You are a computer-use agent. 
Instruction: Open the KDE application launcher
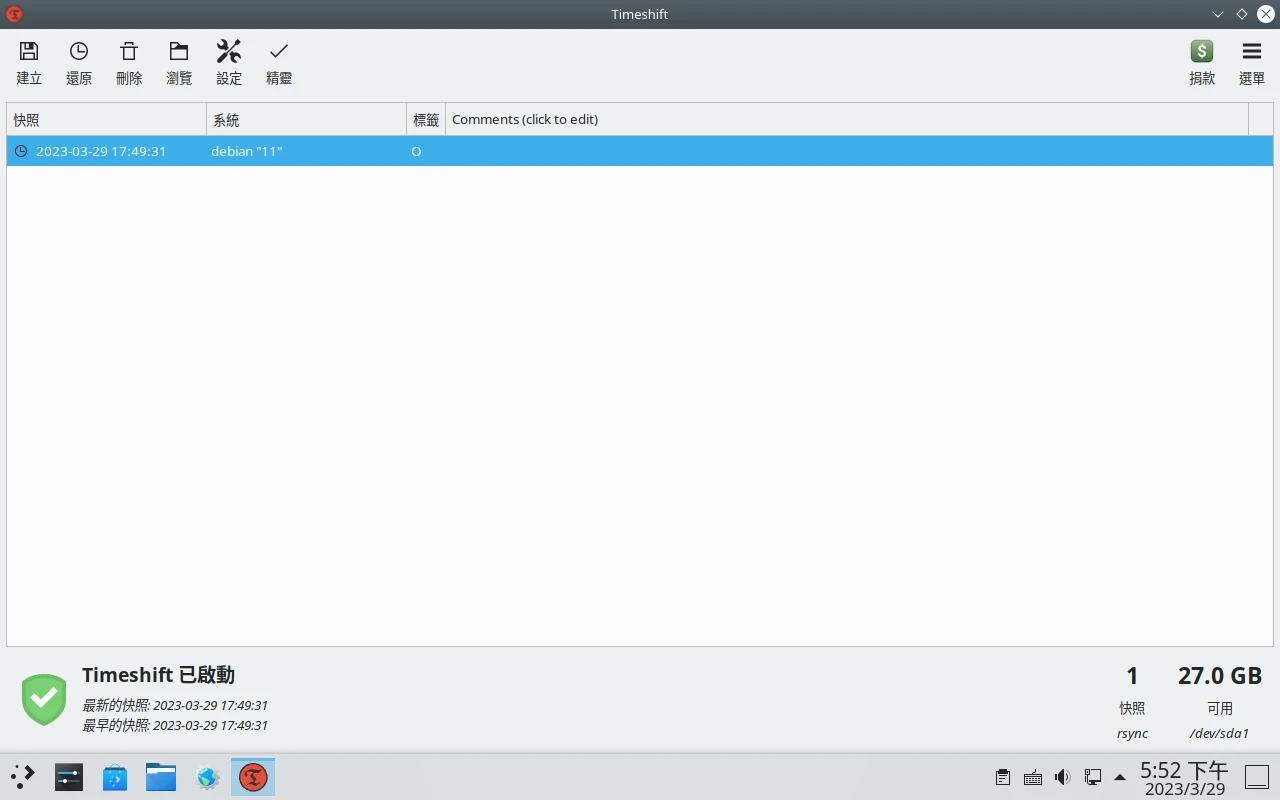coord(23,777)
